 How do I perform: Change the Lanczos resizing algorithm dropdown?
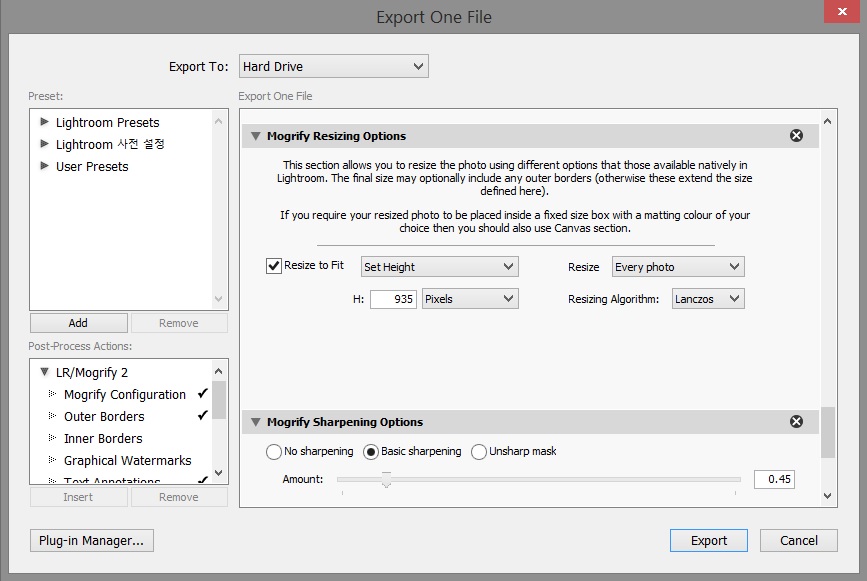coord(706,299)
